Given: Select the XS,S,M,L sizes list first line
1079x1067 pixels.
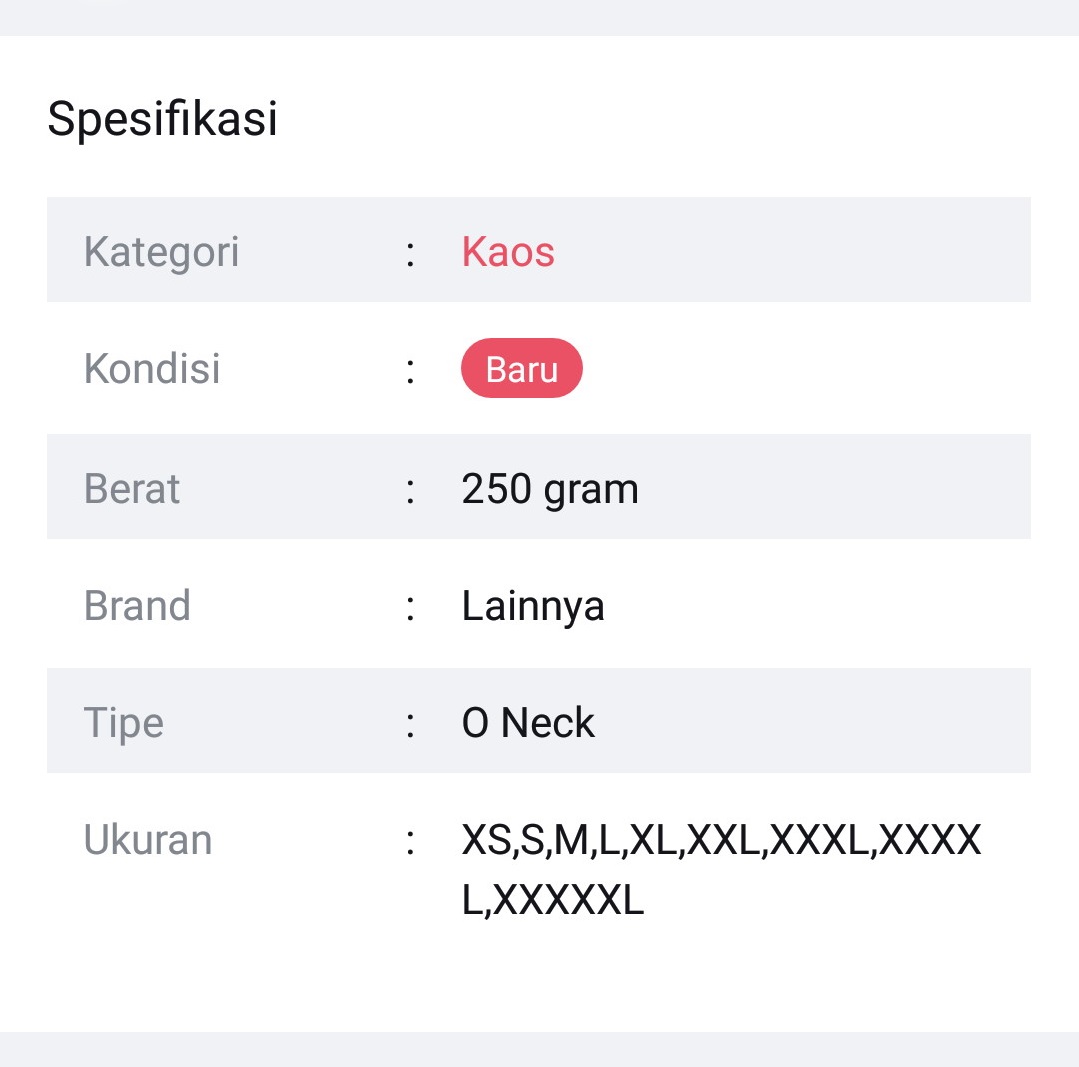Looking at the screenshot, I should (x=721, y=840).
